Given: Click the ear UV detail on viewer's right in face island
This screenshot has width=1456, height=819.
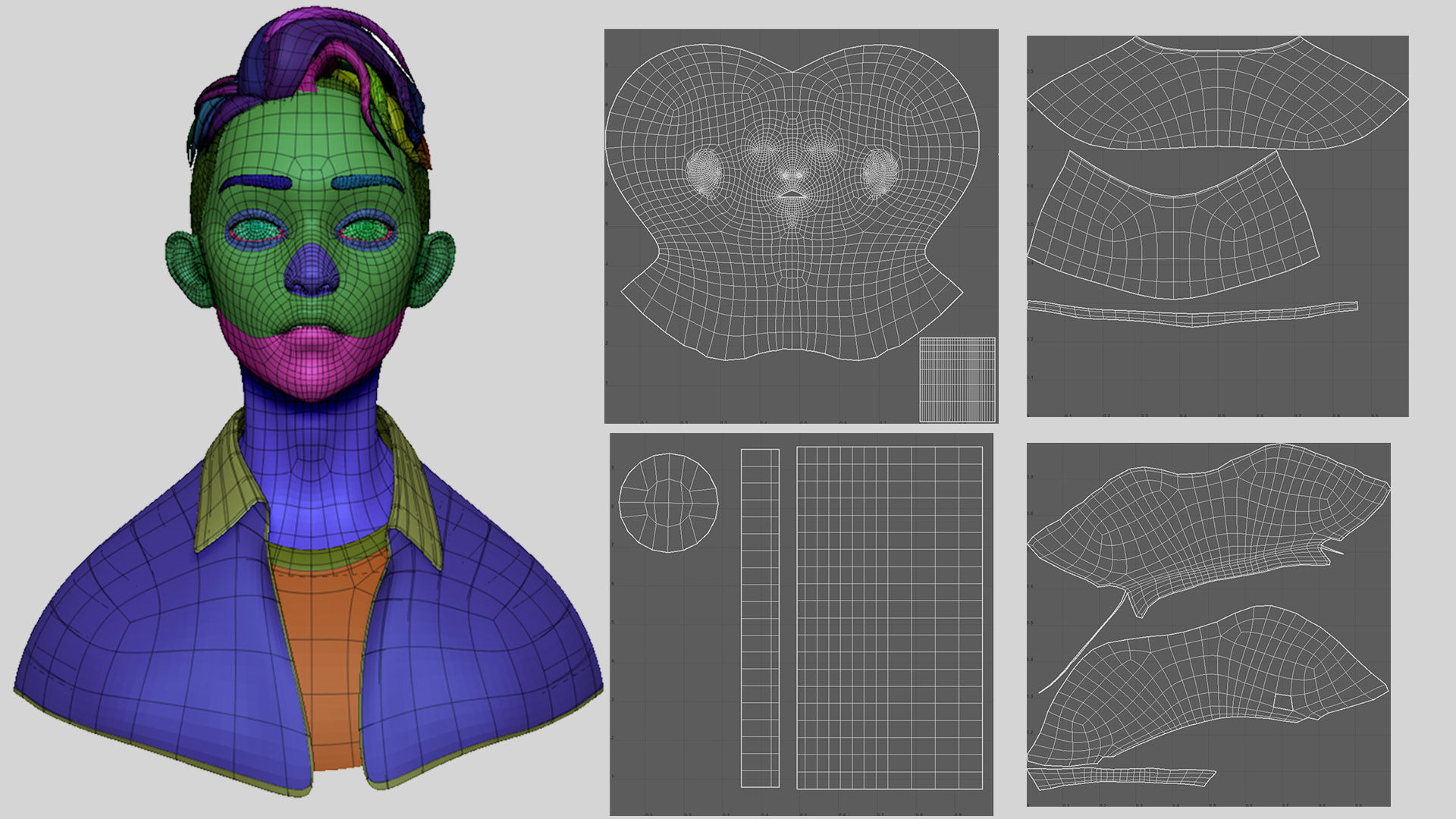Looking at the screenshot, I should (x=881, y=175).
